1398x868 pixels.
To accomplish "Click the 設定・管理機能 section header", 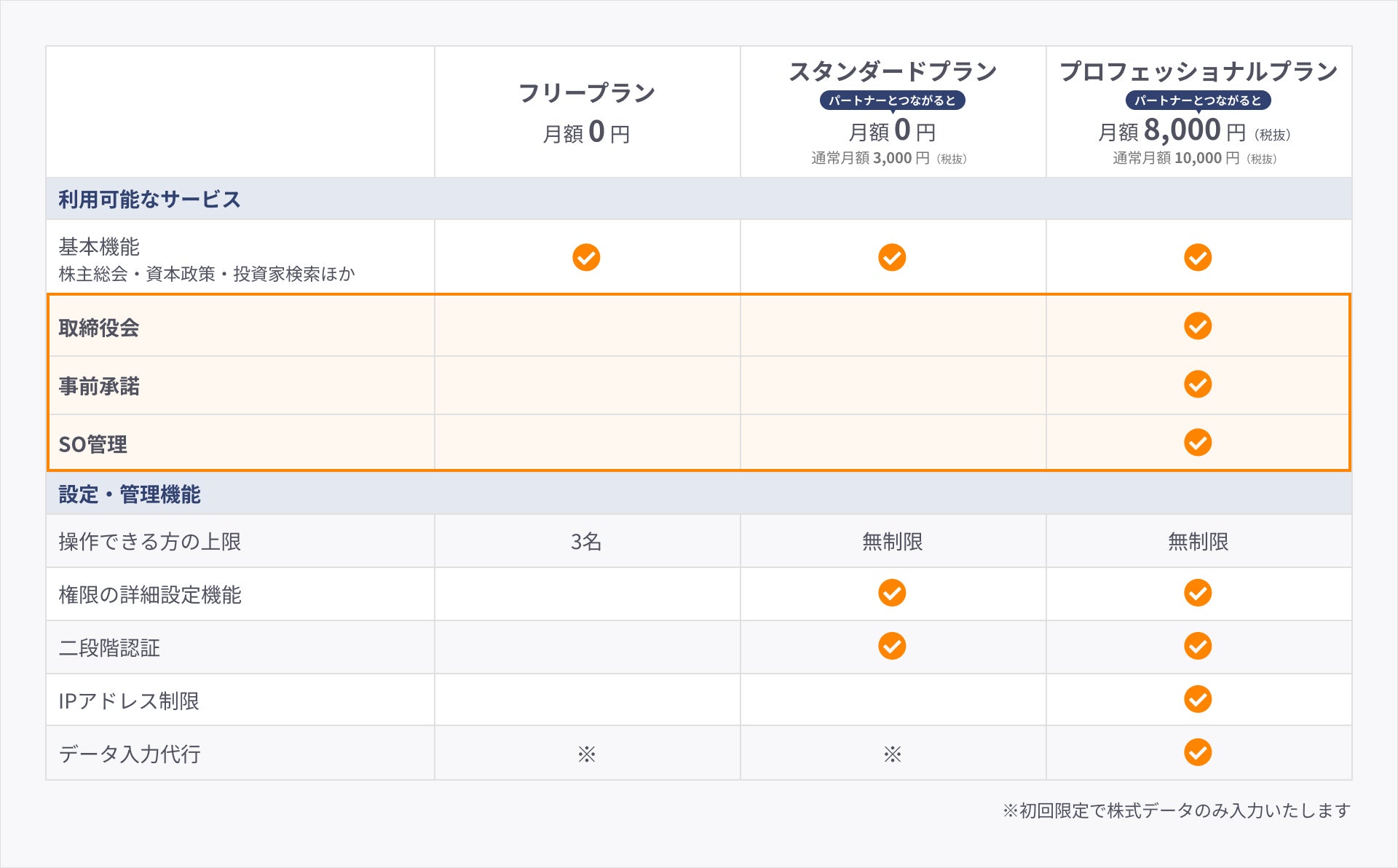I will coord(130,494).
